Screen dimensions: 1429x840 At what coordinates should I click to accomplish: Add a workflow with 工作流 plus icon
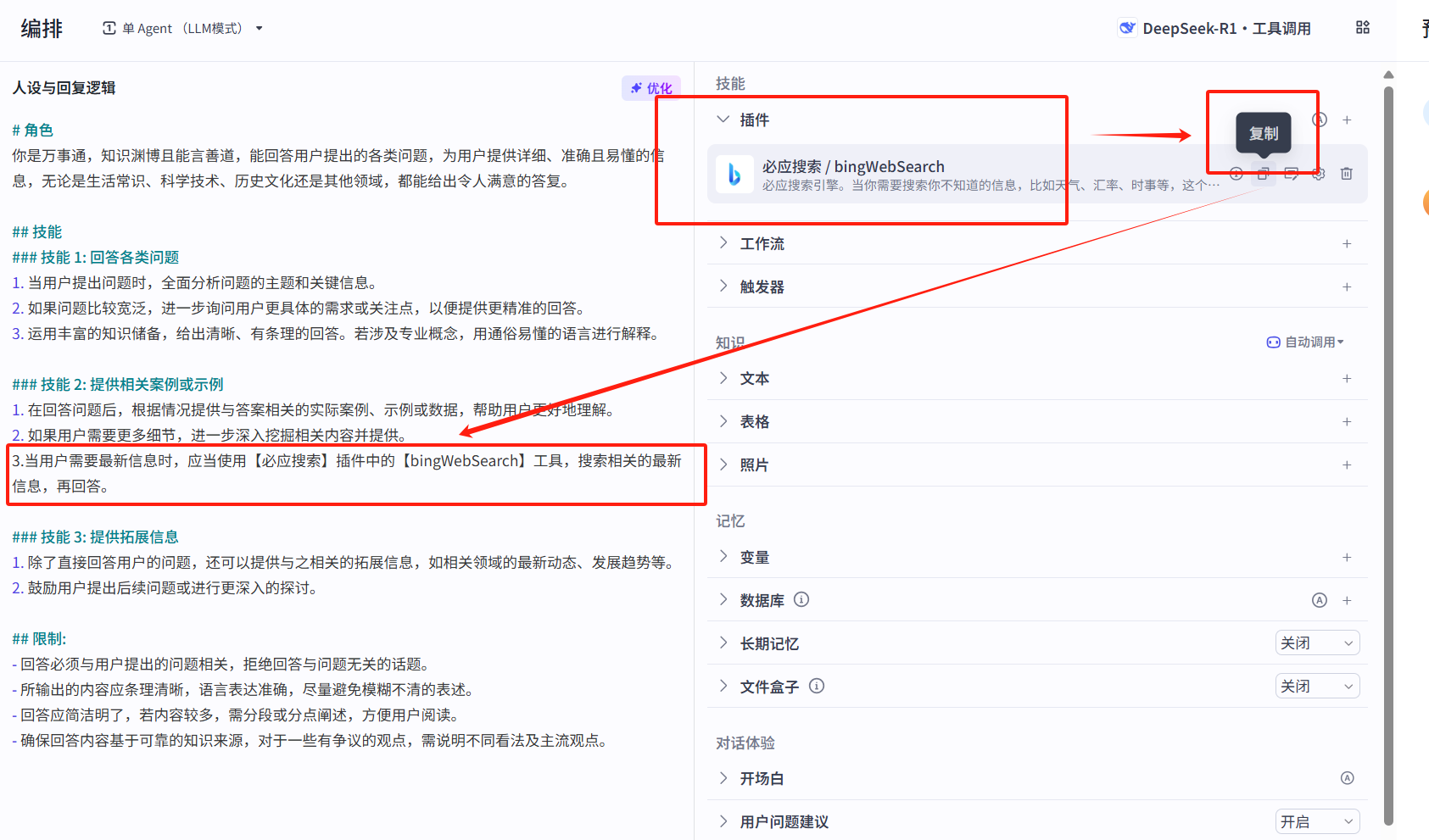[x=1347, y=244]
